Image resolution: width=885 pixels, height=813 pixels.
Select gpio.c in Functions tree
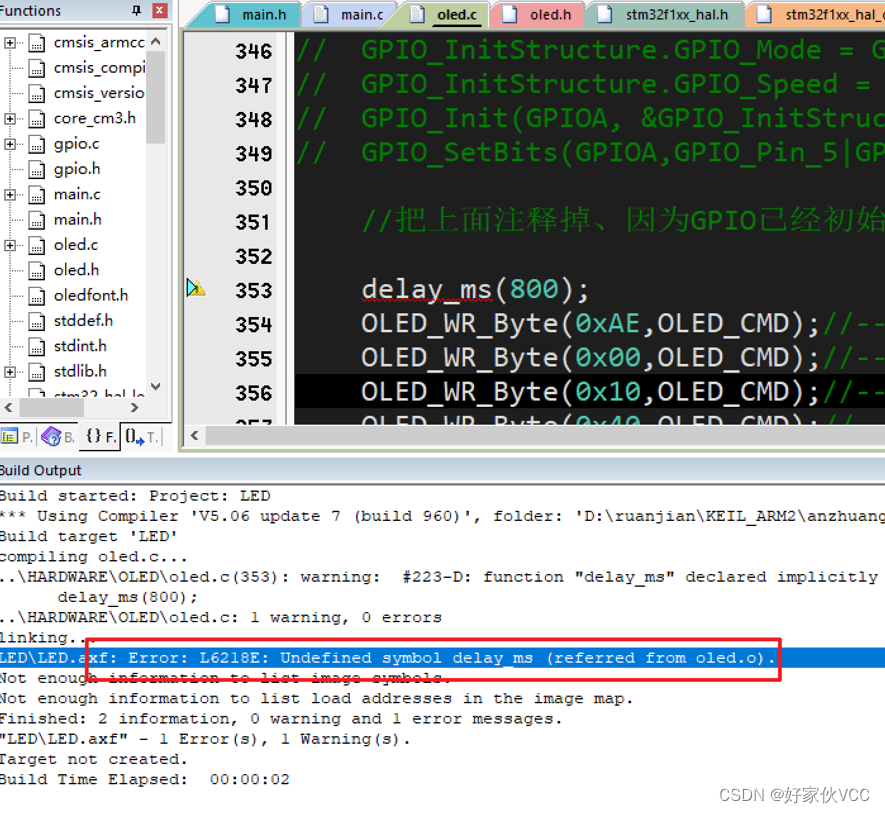(76, 144)
